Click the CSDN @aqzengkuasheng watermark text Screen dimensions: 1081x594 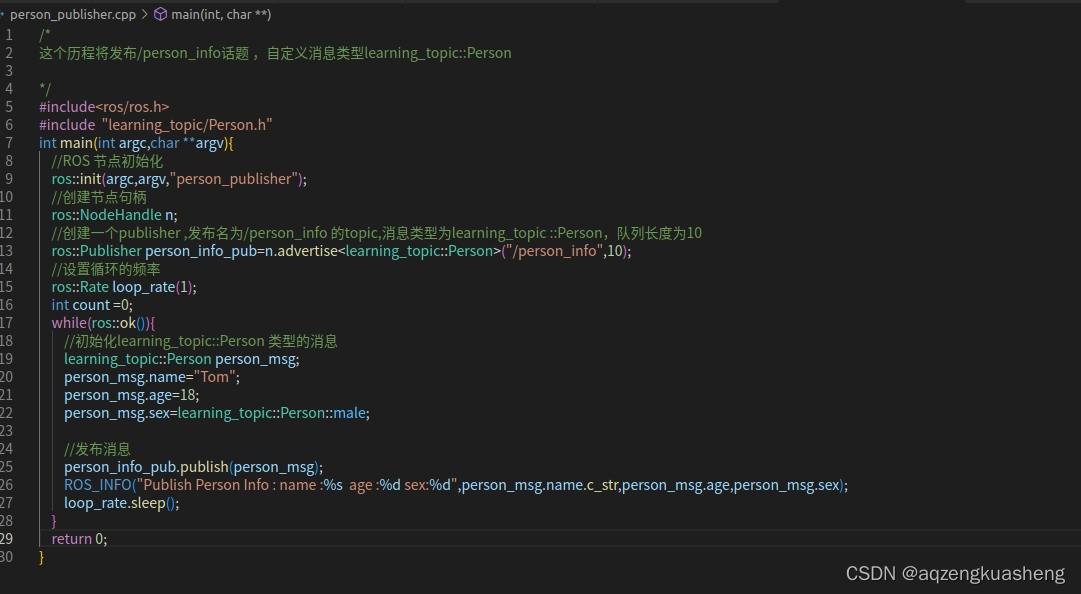955,573
